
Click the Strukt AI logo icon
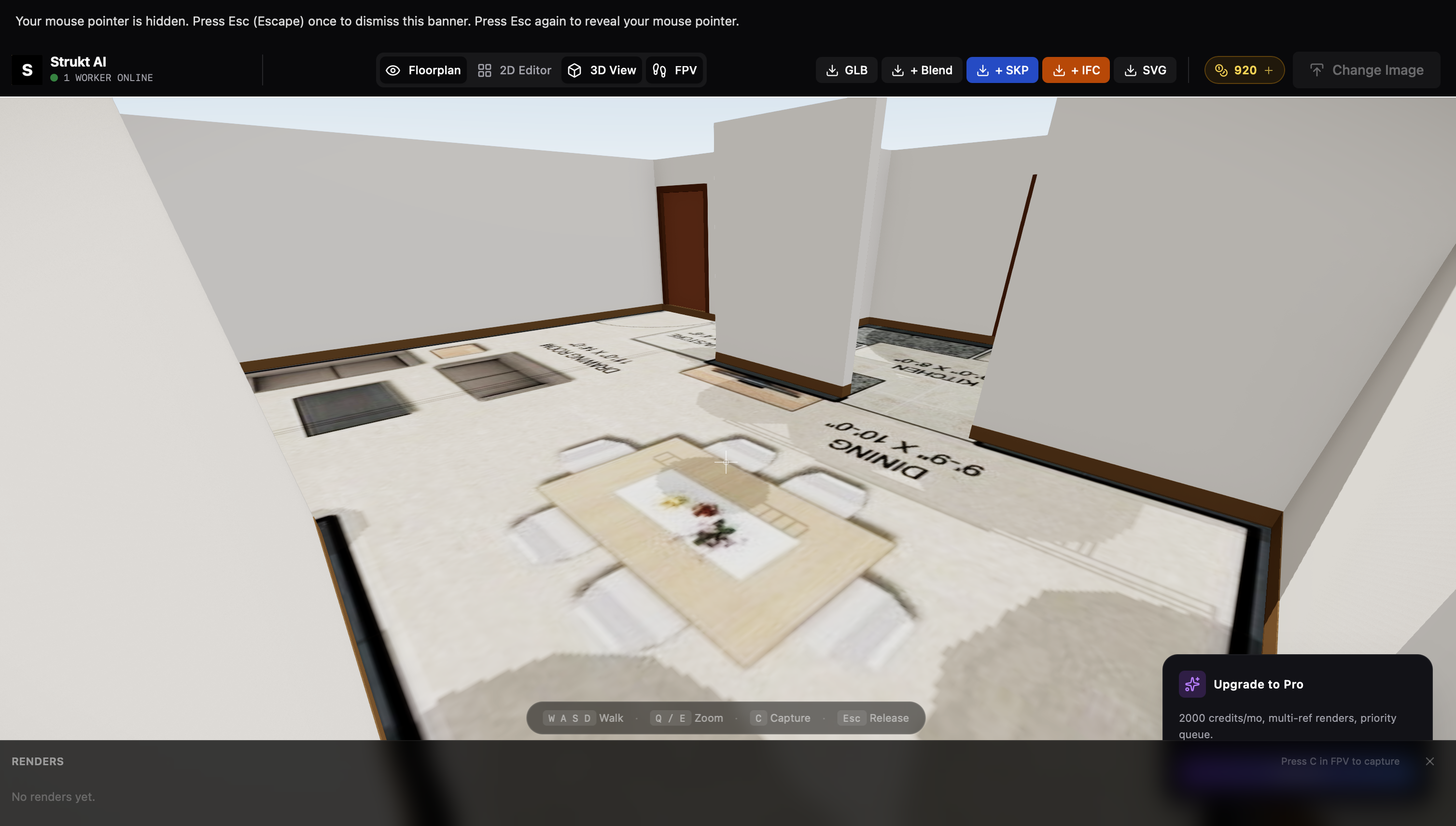[x=27, y=70]
